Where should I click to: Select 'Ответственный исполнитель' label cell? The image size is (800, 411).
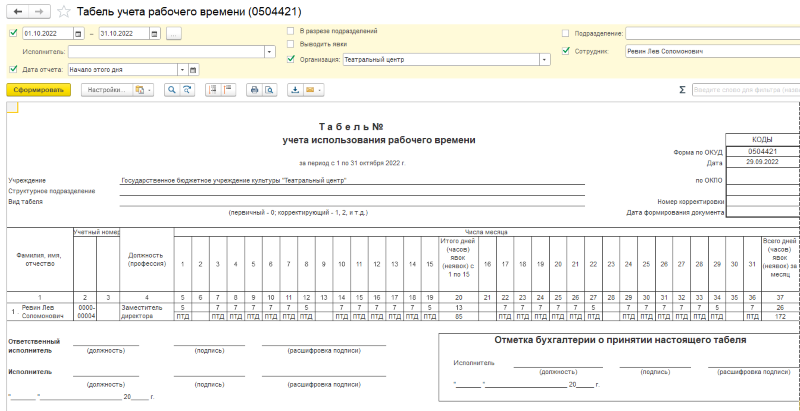coord(35,346)
